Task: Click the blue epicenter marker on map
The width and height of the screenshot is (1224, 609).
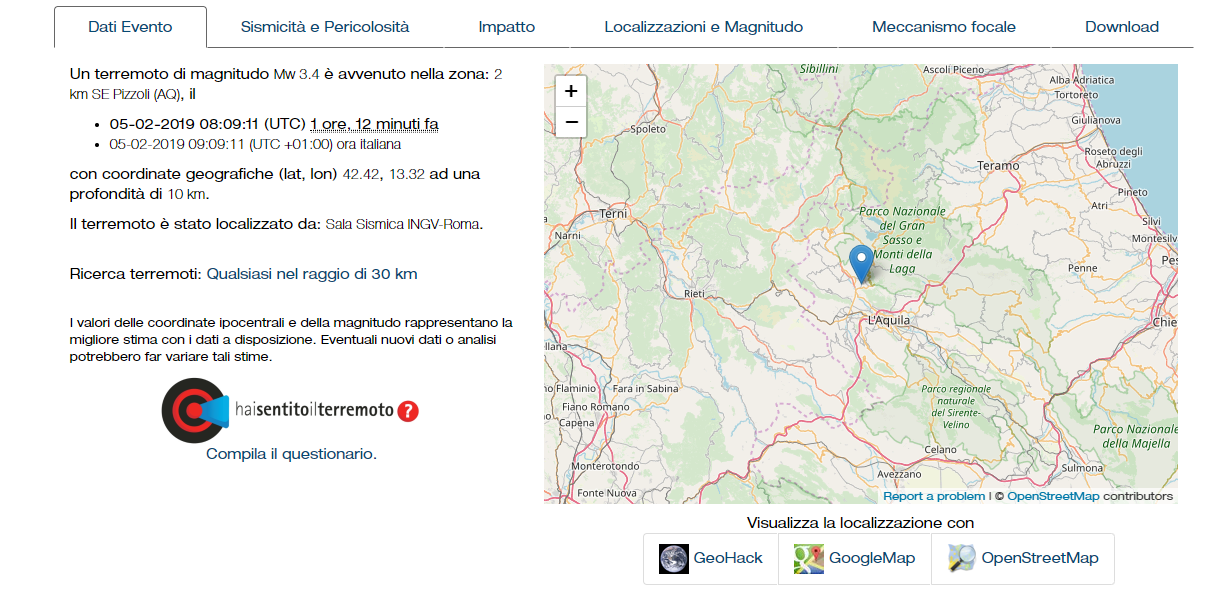Action: (x=861, y=264)
